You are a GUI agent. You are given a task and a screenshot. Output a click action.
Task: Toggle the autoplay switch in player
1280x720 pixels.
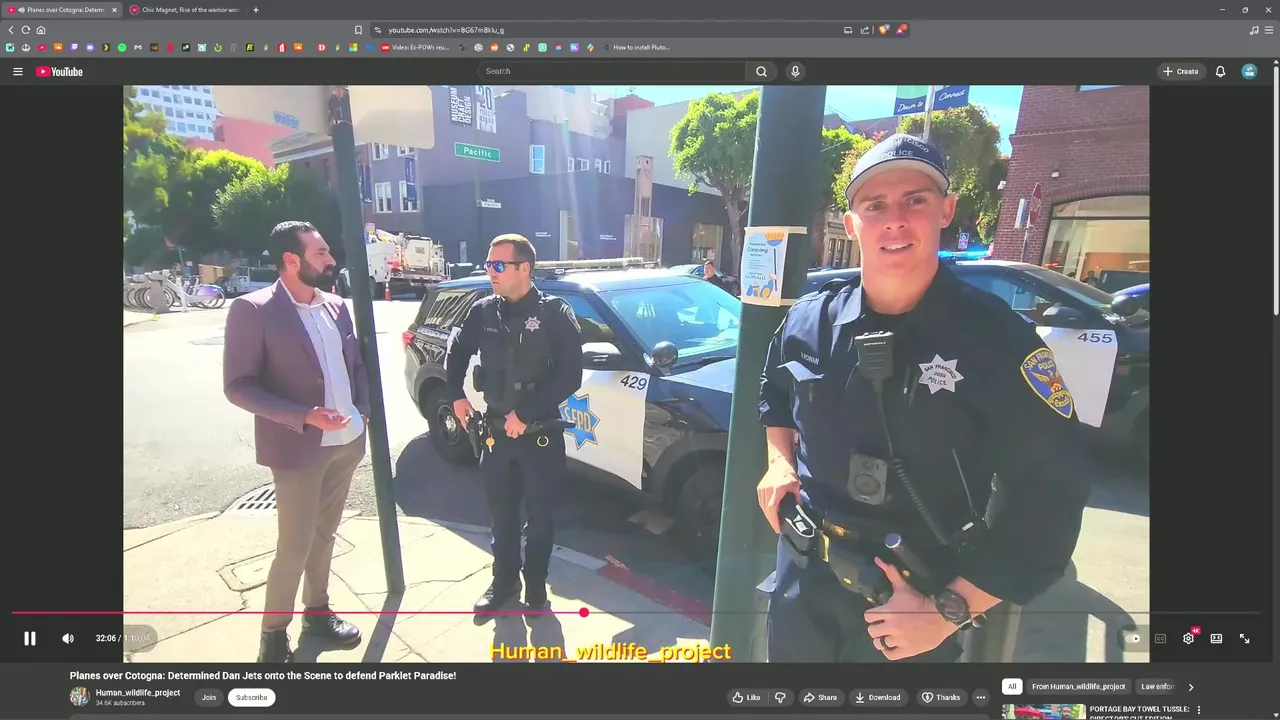[x=1133, y=638]
